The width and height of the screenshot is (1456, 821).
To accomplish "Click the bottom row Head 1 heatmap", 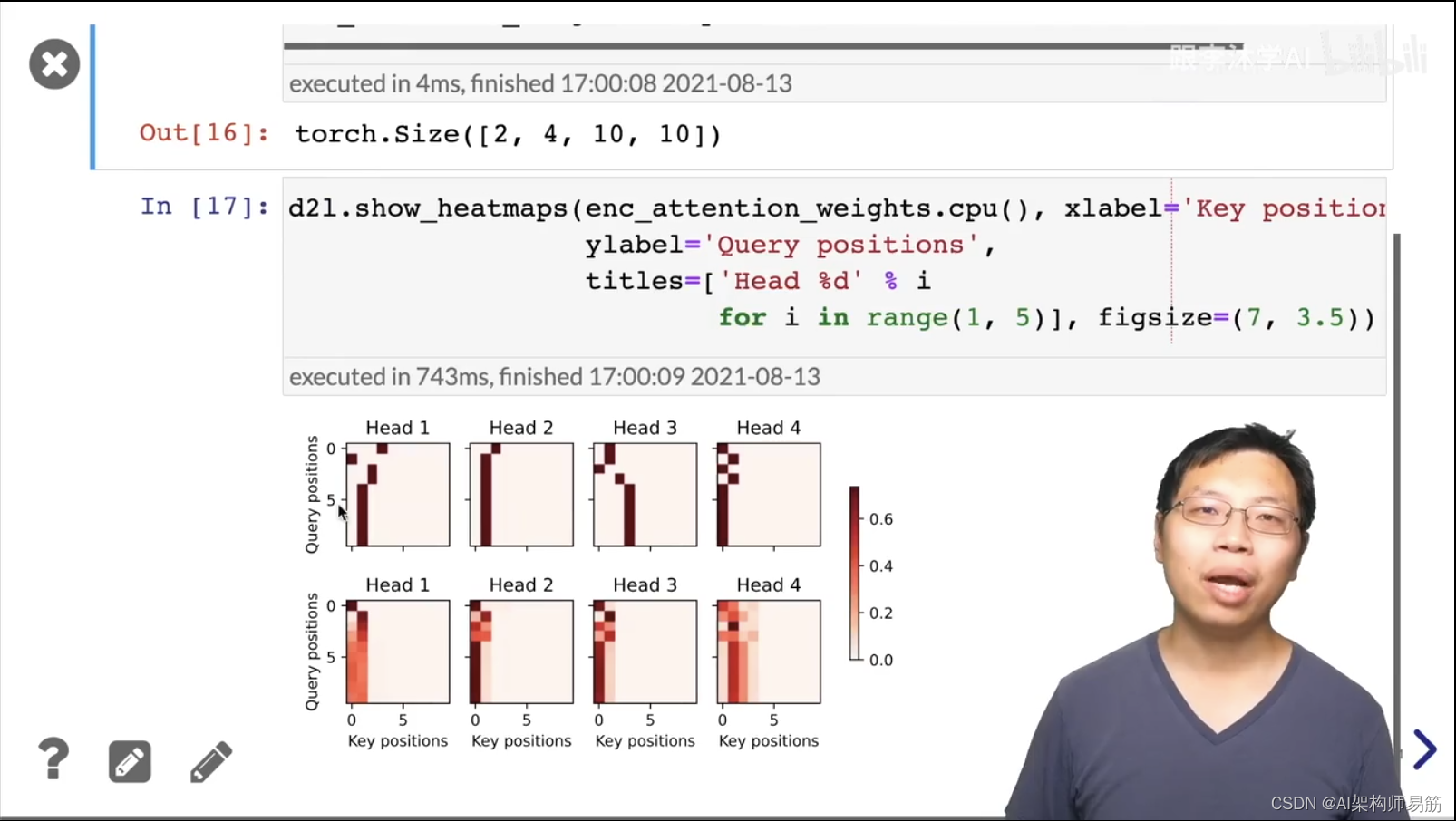I will point(398,652).
